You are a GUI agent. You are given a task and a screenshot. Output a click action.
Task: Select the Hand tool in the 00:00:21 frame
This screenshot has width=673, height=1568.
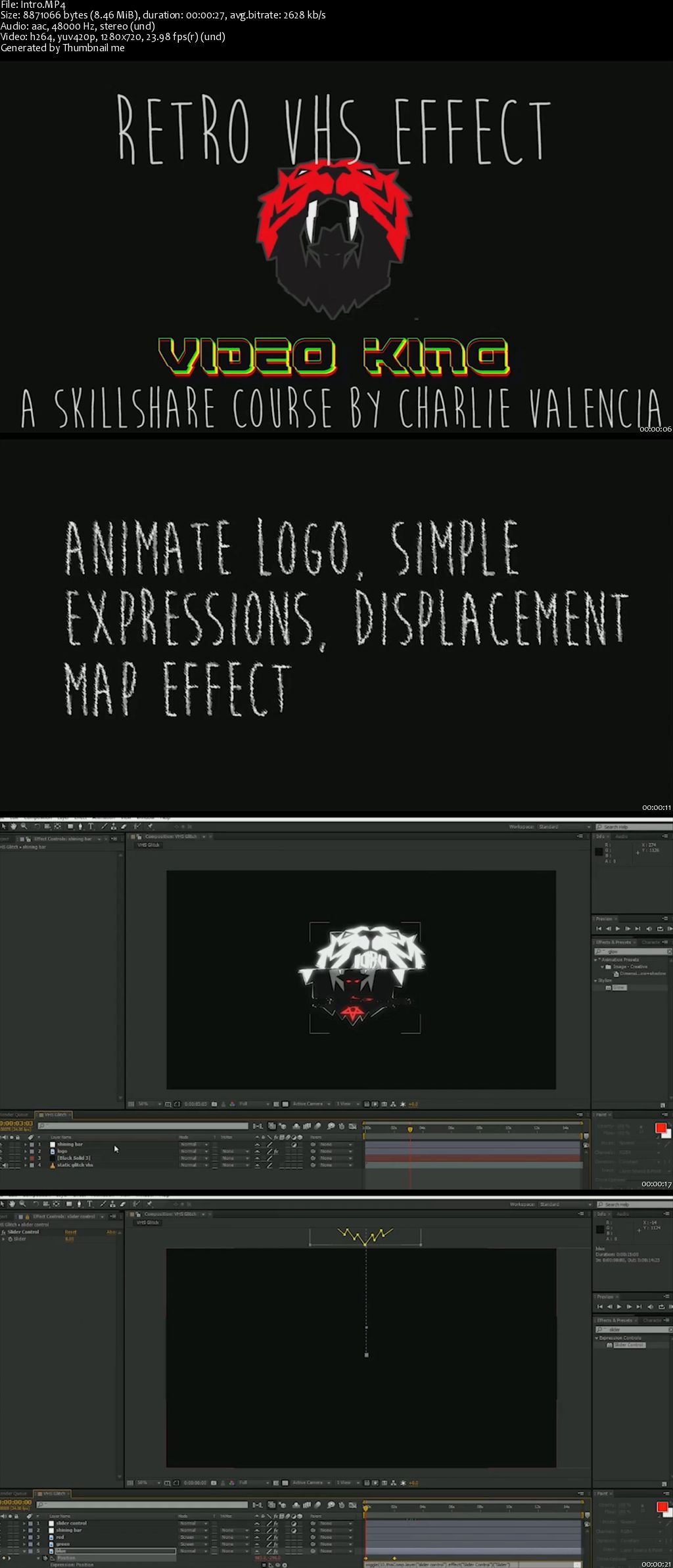coord(13,1204)
